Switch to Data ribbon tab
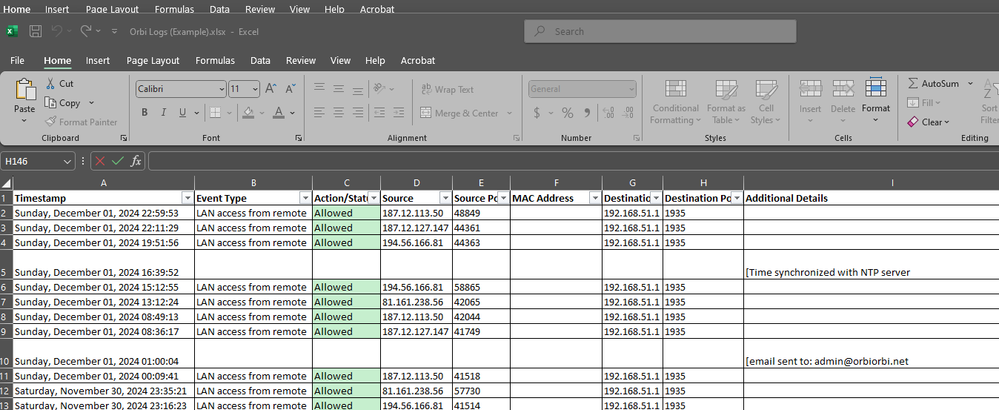 [260, 60]
